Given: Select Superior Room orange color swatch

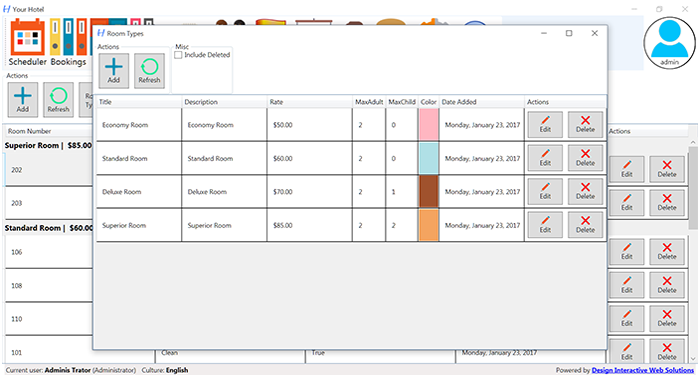Looking at the screenshot, I should [429, 225].
